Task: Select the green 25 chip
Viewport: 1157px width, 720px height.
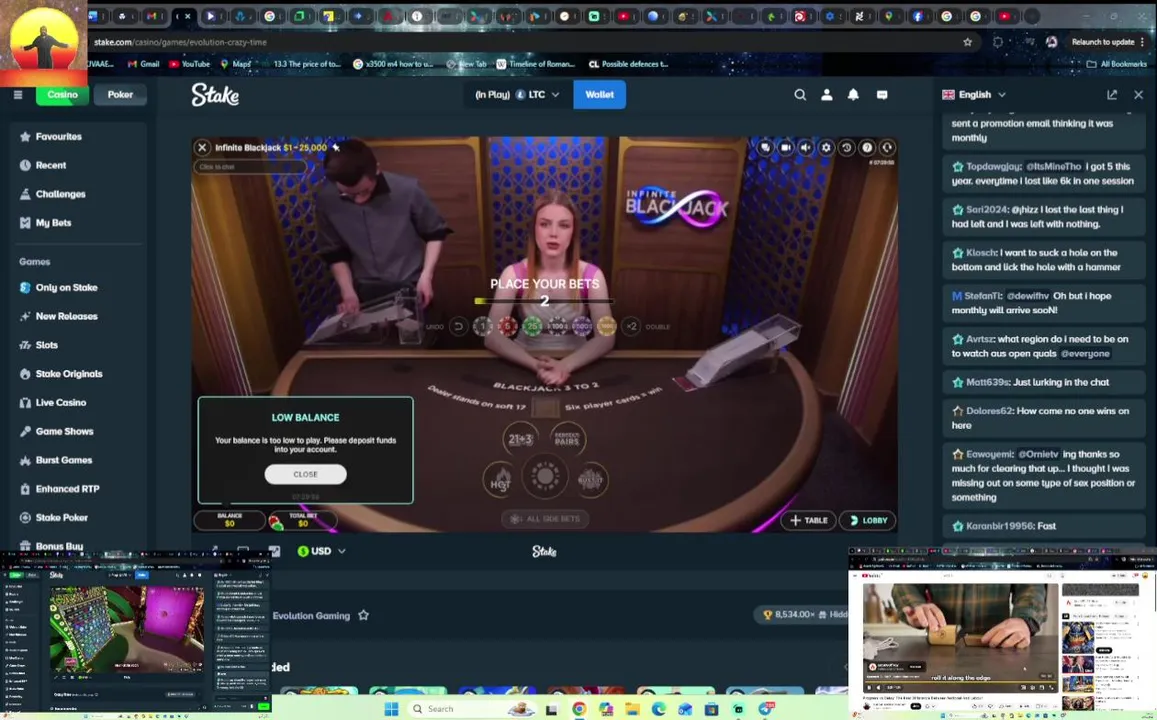Action: [532, 326]
